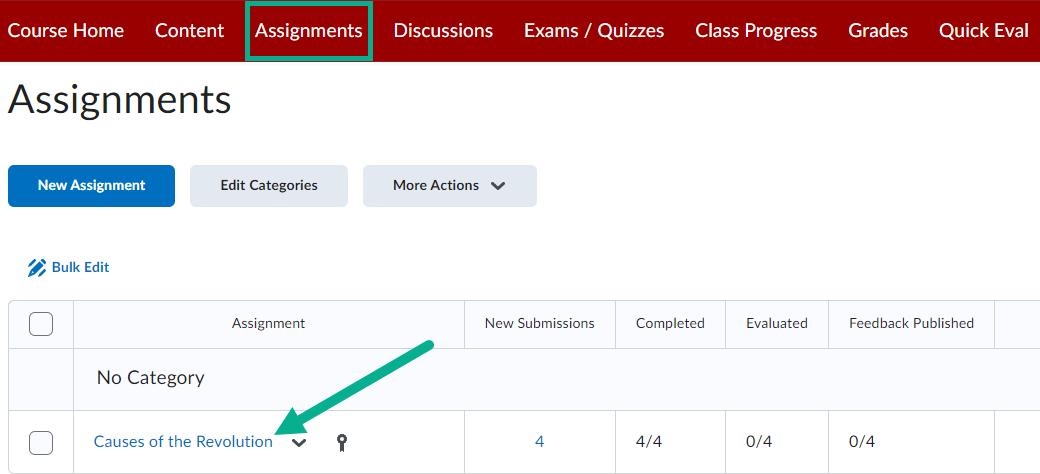Click the Edit Categories button
Viewport: 1040px width, 474px height.
269,186
